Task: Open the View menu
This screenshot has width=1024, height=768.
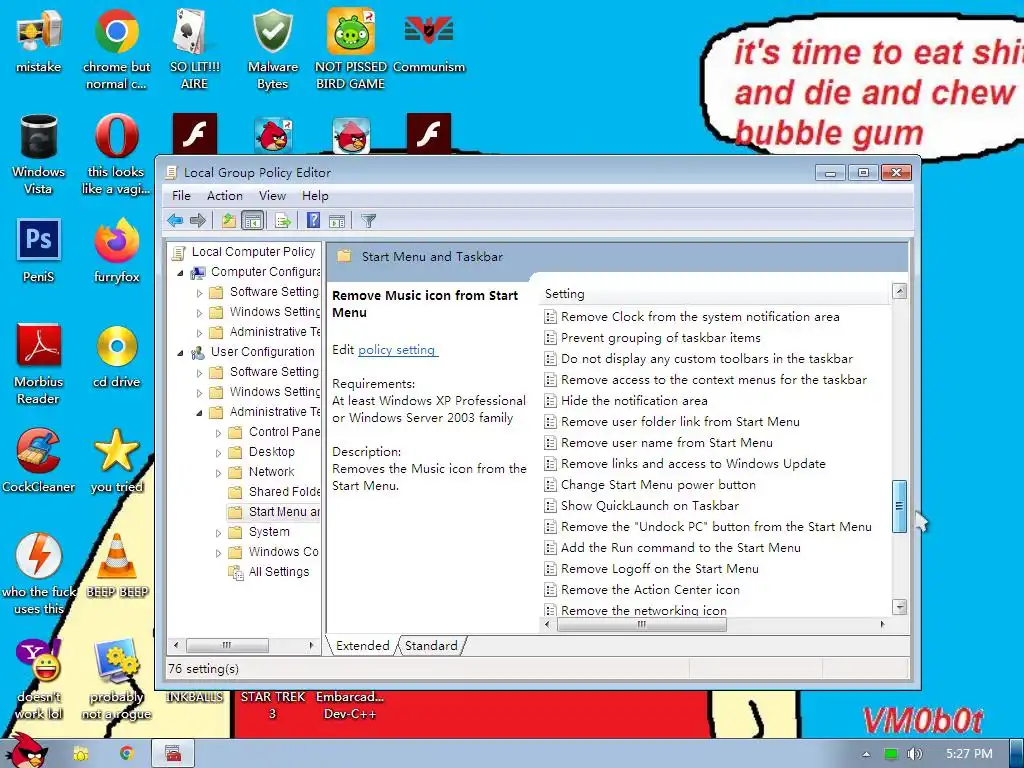Action: [272, 196]
